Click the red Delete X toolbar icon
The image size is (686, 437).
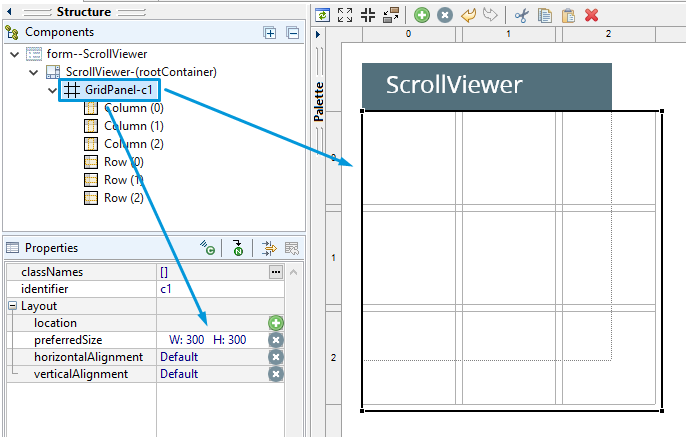click(x=591, y=15)
